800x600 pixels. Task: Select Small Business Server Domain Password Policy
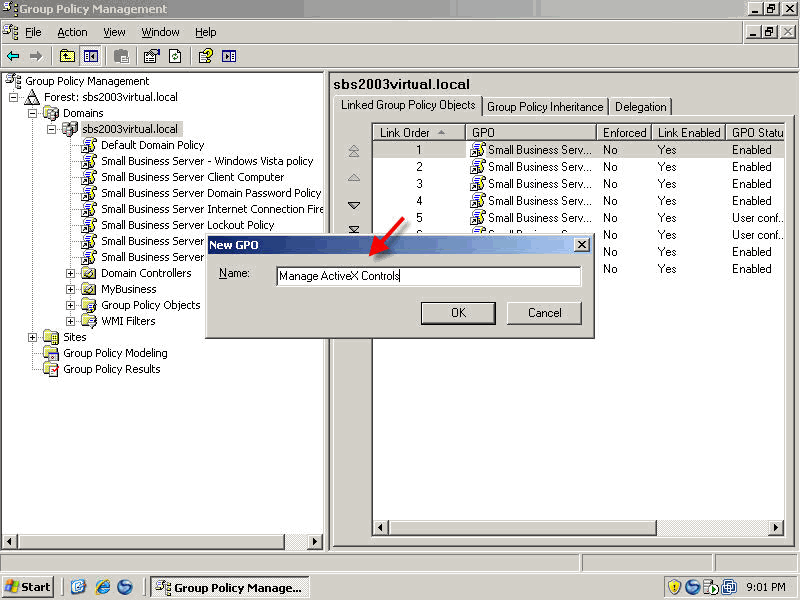[x=211, y=193]
